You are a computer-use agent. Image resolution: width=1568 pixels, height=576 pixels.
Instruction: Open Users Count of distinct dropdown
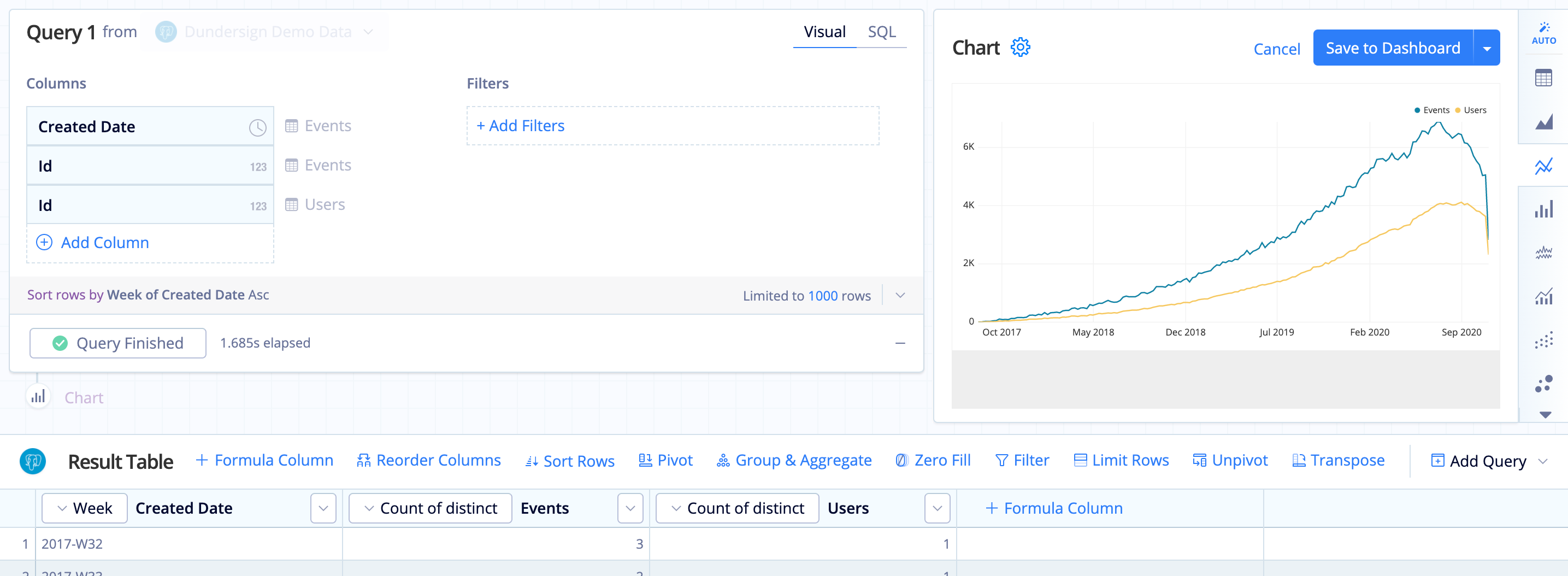click(737, 508)
